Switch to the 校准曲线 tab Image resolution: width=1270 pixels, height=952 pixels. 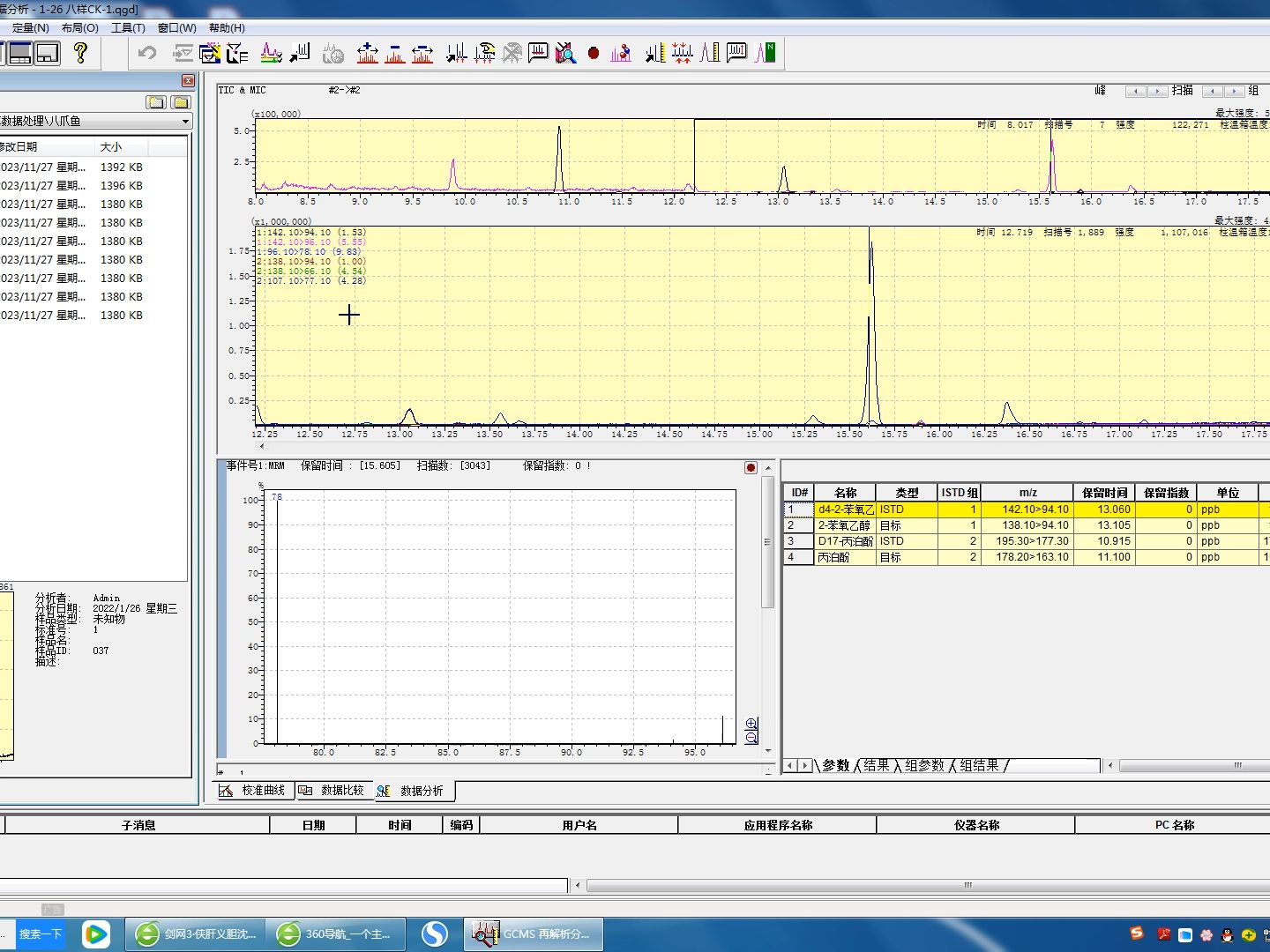[254, 791]
